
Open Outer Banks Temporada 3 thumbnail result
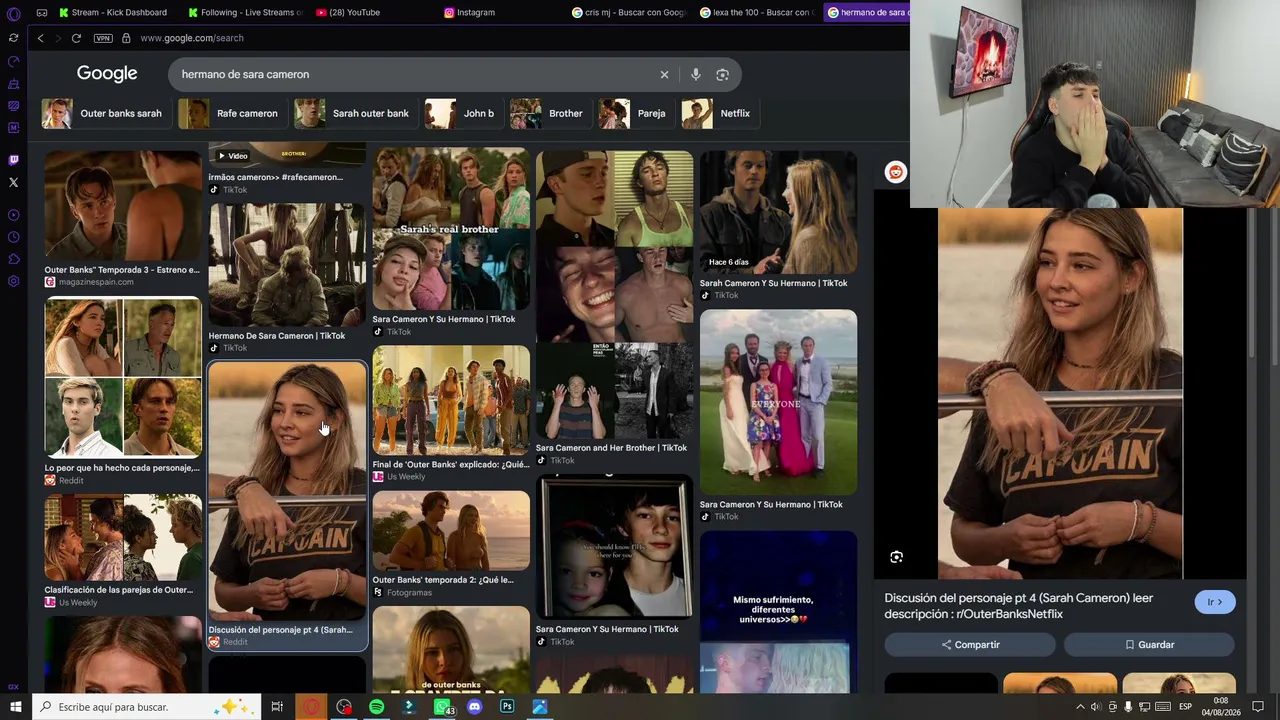(123, 205)
